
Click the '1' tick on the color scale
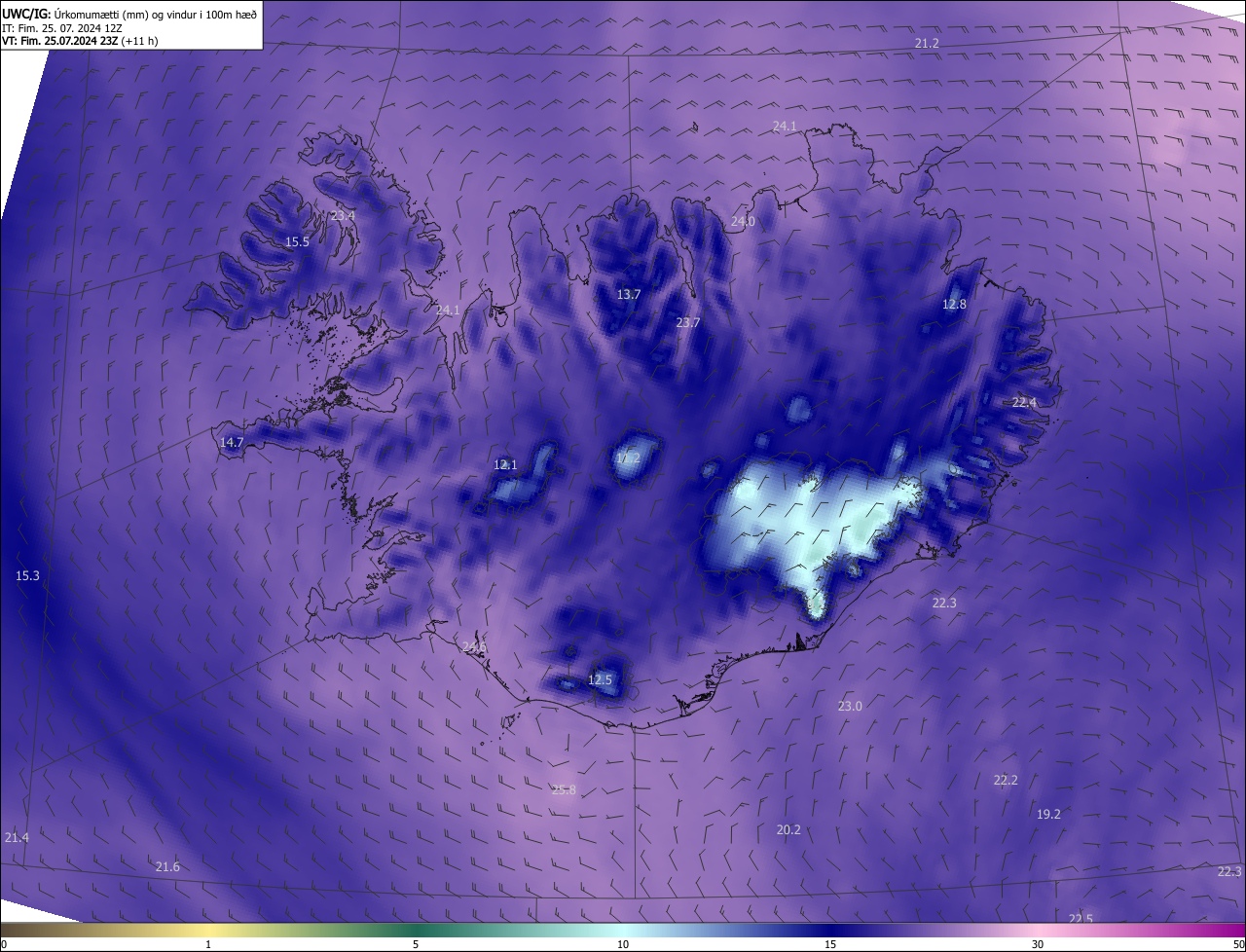(x=208, y=944)
